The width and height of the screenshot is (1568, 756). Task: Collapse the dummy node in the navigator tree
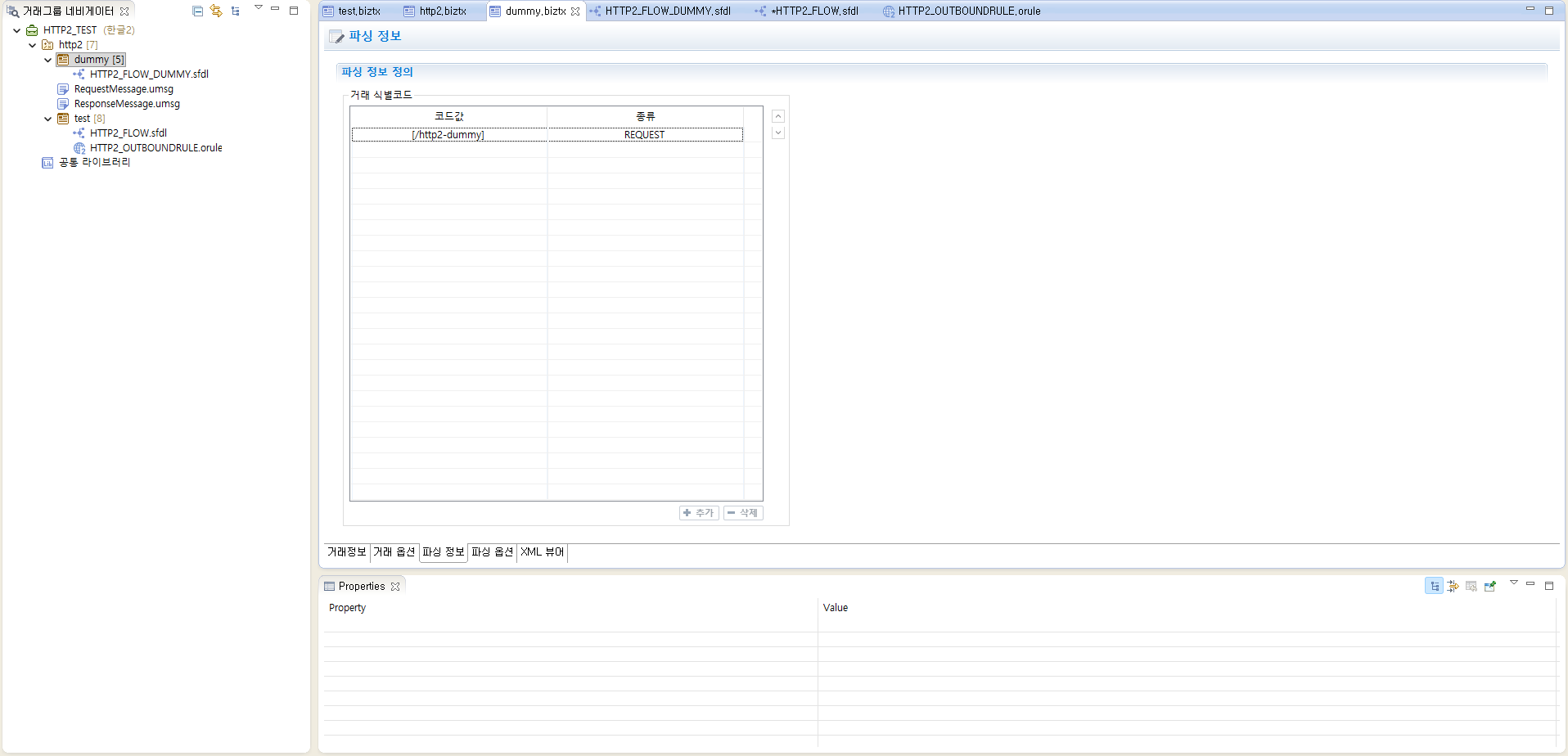tap(47, 59)
